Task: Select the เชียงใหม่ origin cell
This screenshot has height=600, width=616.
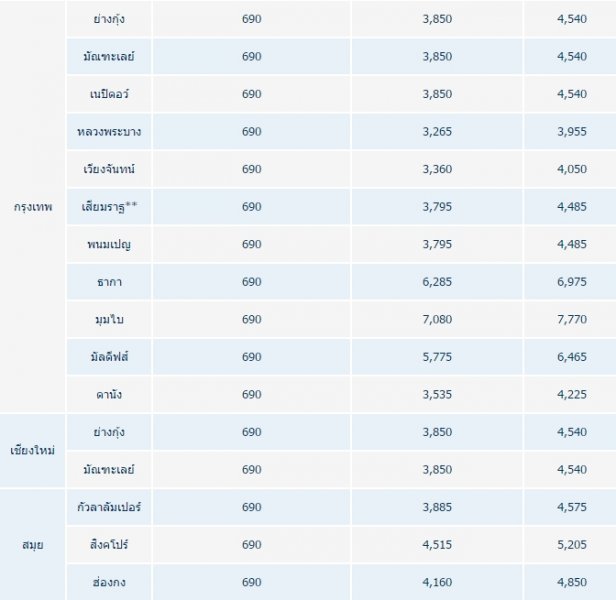Action: click(x=34, y=450)
